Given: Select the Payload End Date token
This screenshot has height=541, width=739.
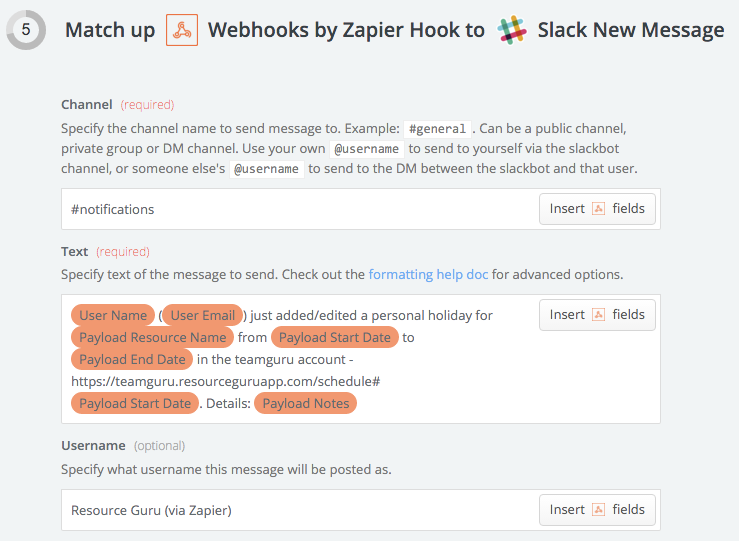Looking at the screenshot, I should (132, 359).
